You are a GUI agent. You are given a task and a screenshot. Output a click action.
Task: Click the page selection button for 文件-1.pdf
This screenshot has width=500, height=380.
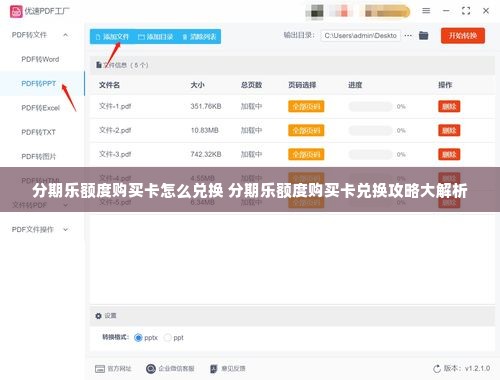306,106
